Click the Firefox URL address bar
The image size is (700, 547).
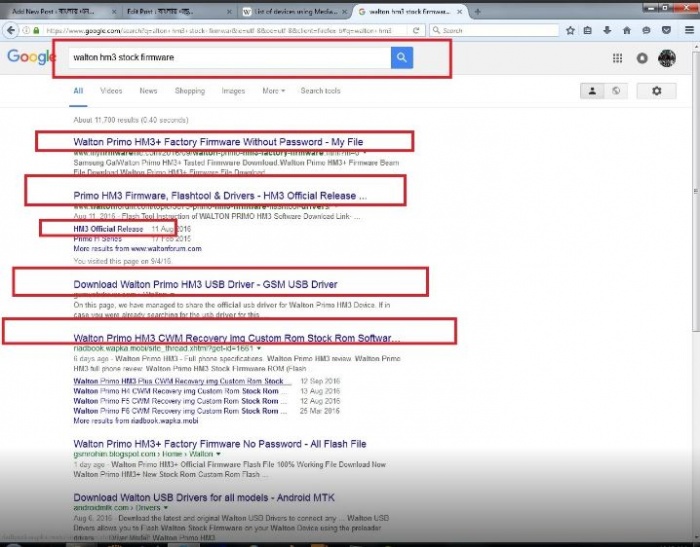pos(225,30)
